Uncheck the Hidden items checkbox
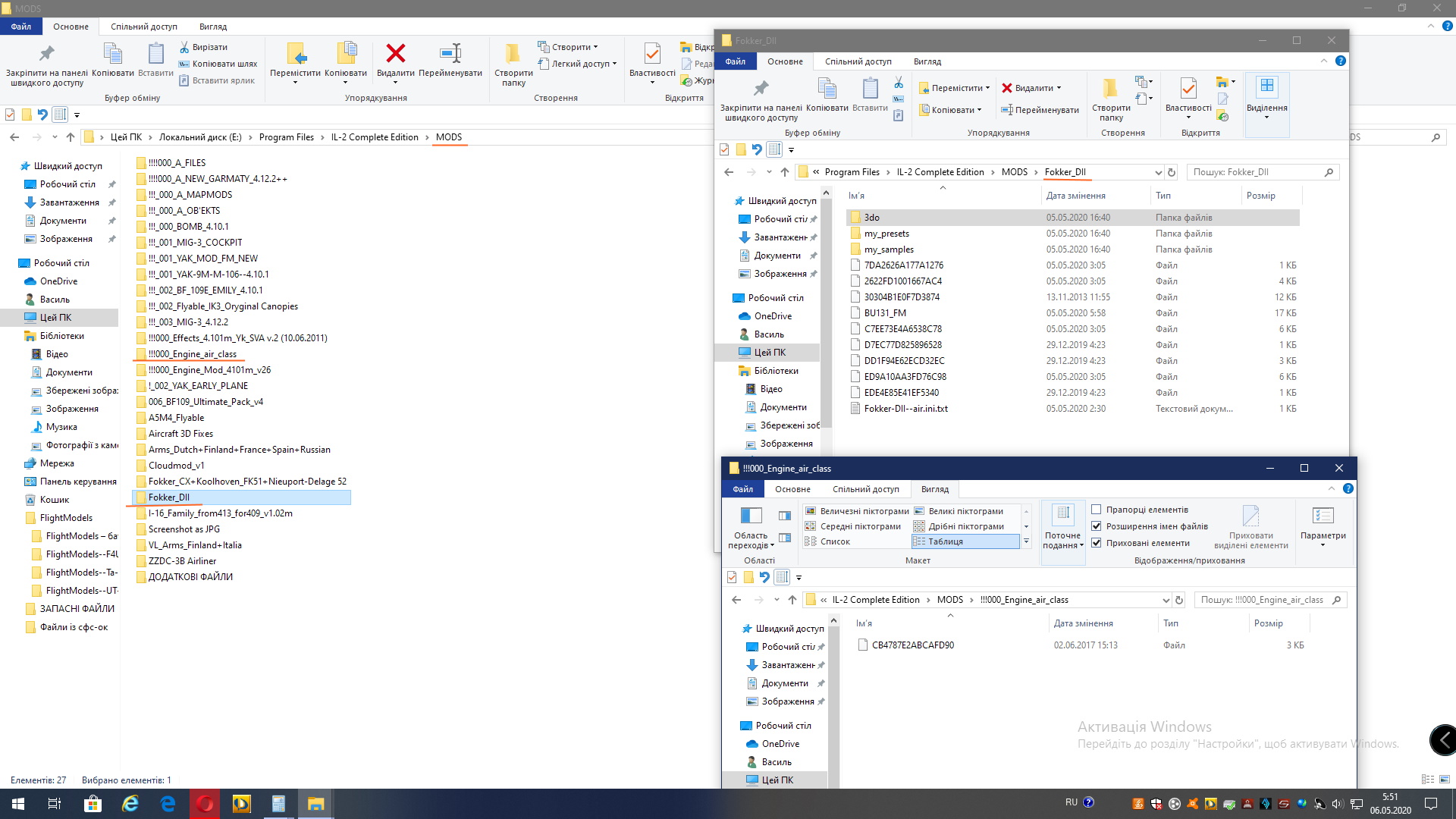The width and height of the screenshot is (1456, 819). click(x=1096, y=543)
